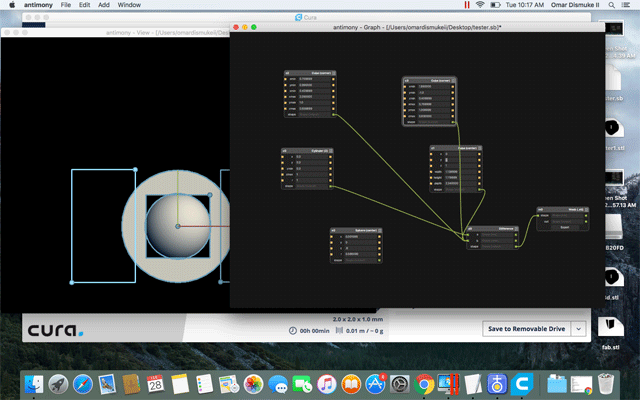This screenshot has width=640, height=400.
Task: Click the yellow input port beside Sphere r
Action: tap(331, 254)
